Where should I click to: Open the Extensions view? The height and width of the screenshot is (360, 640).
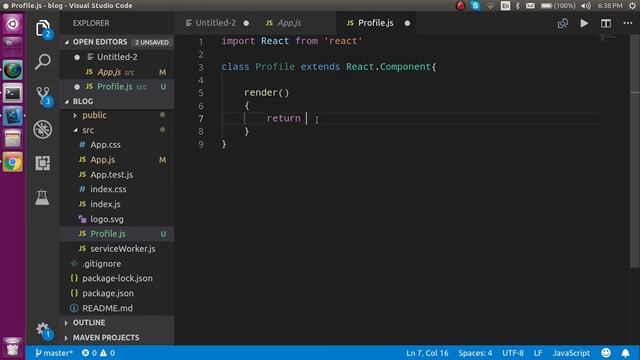[x=42, y=163]
